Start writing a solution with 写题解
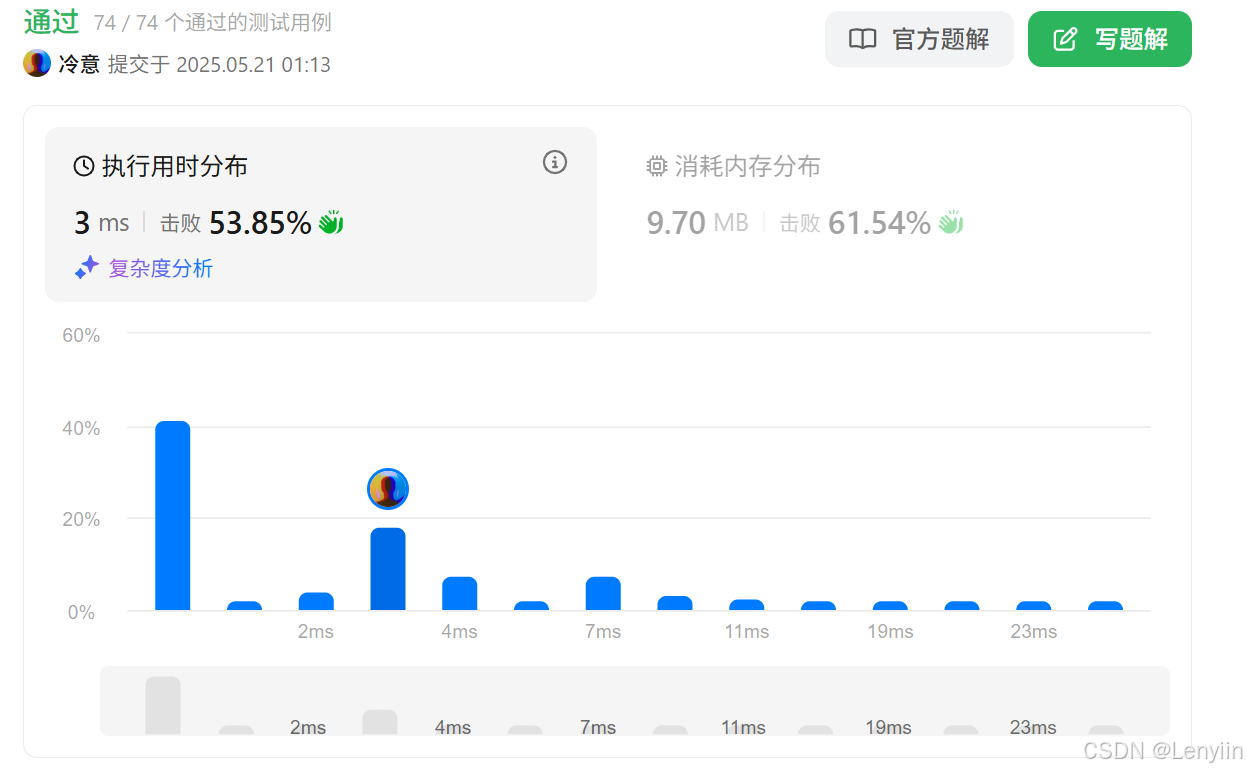This screenshot has width=1247, height=770. 1110,39
